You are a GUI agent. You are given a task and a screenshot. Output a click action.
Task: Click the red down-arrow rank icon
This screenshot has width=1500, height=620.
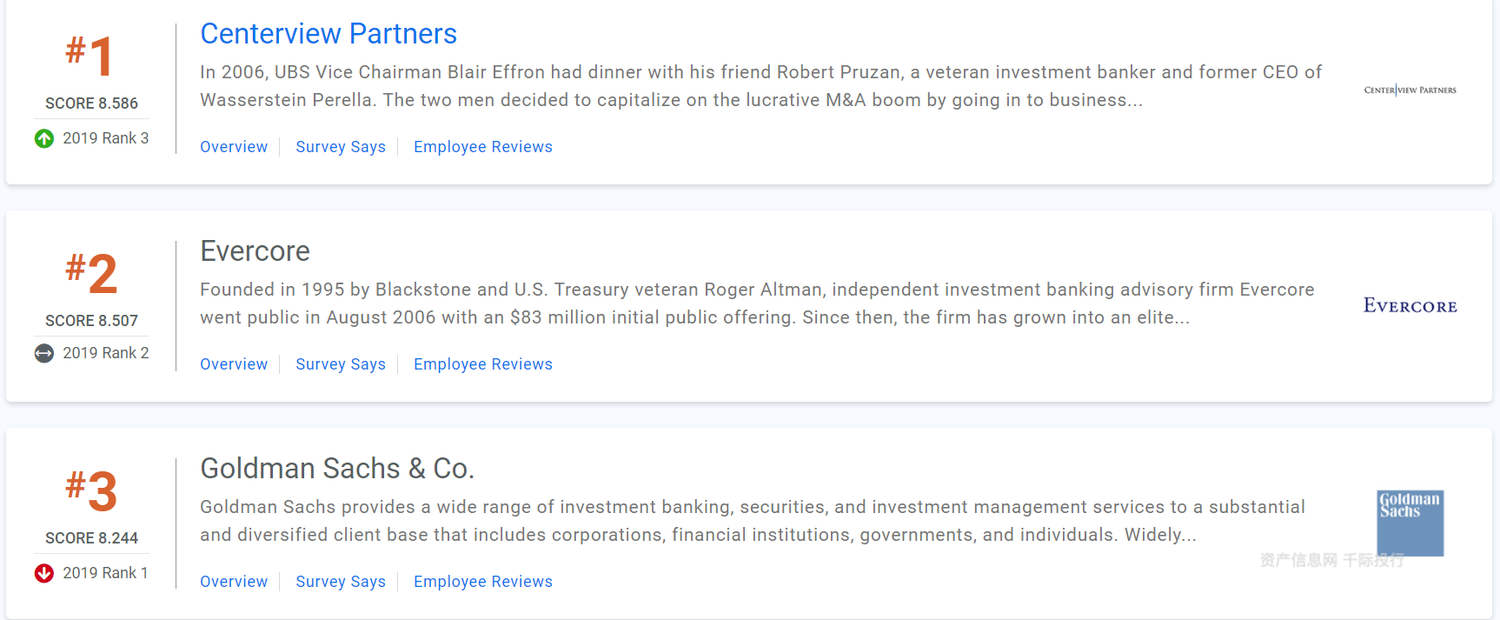[44, 573]
